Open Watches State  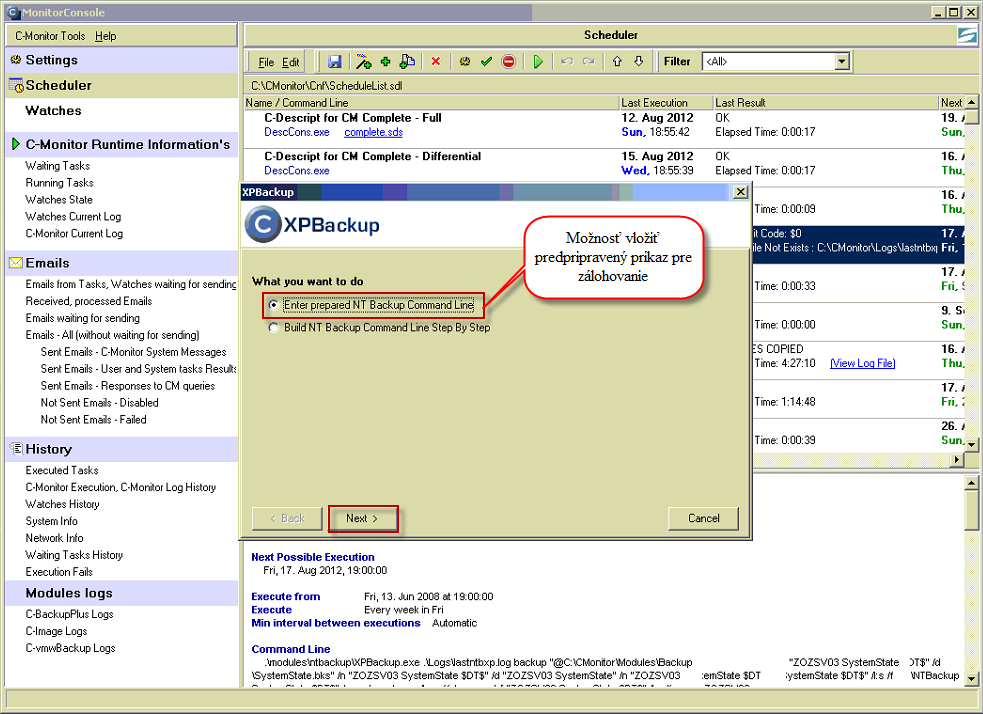pyautogui.click(x=59, y=200)
